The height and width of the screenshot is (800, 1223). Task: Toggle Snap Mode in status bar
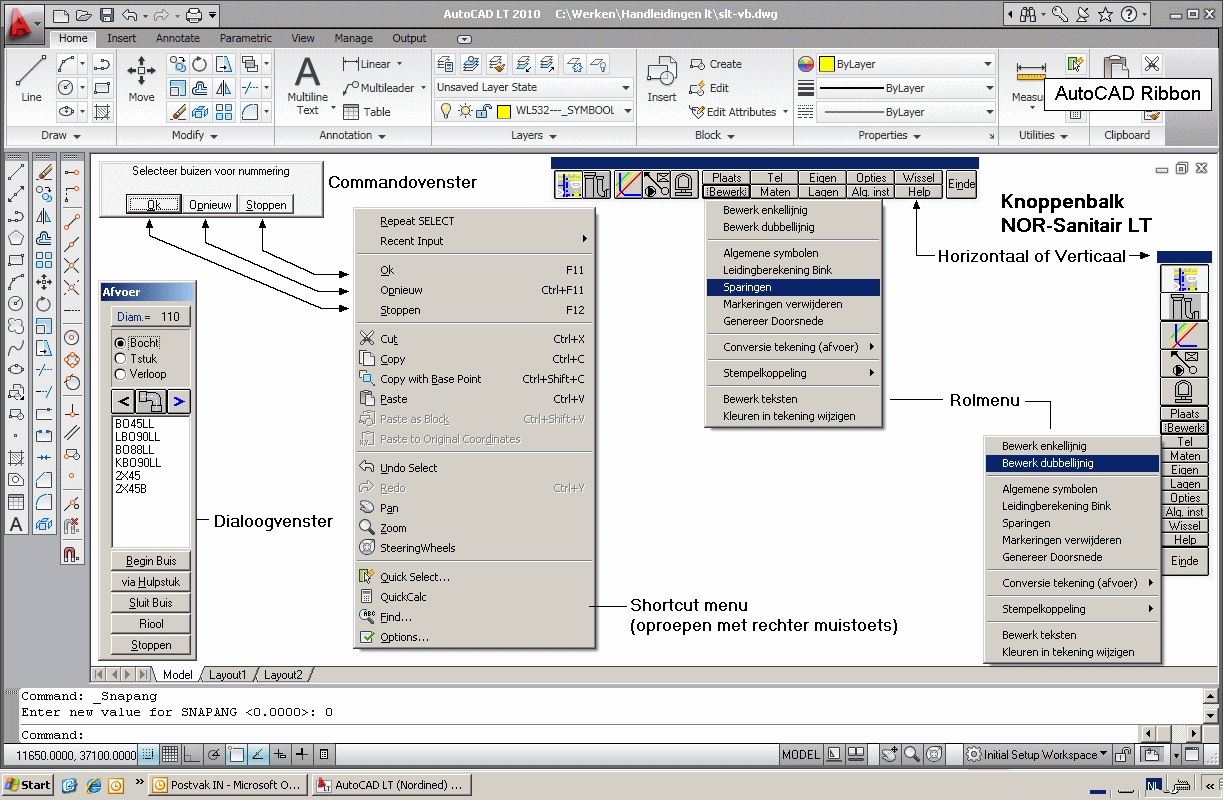tap(149, 755)
